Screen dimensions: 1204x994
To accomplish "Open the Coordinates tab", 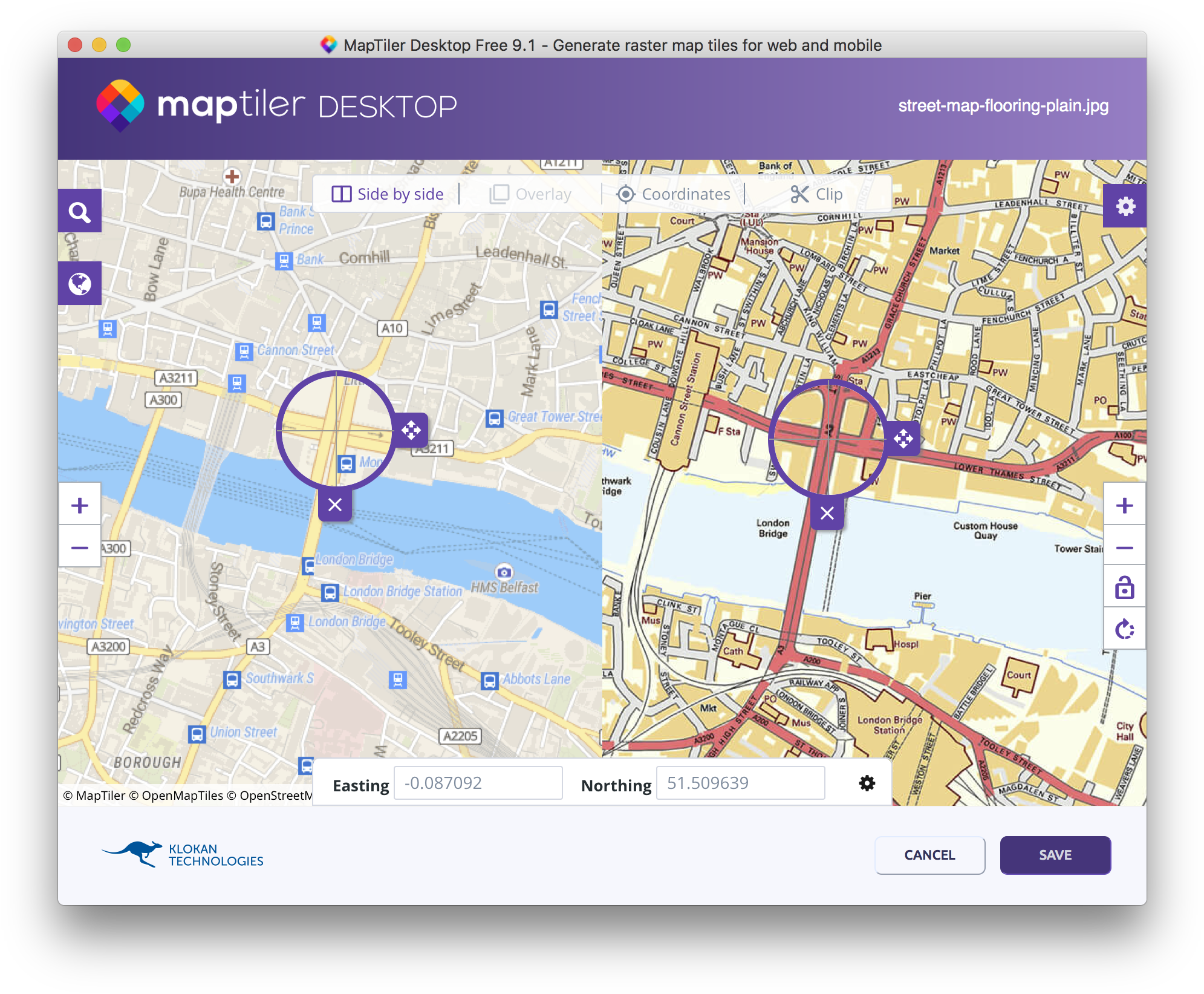I will [674, 194].
